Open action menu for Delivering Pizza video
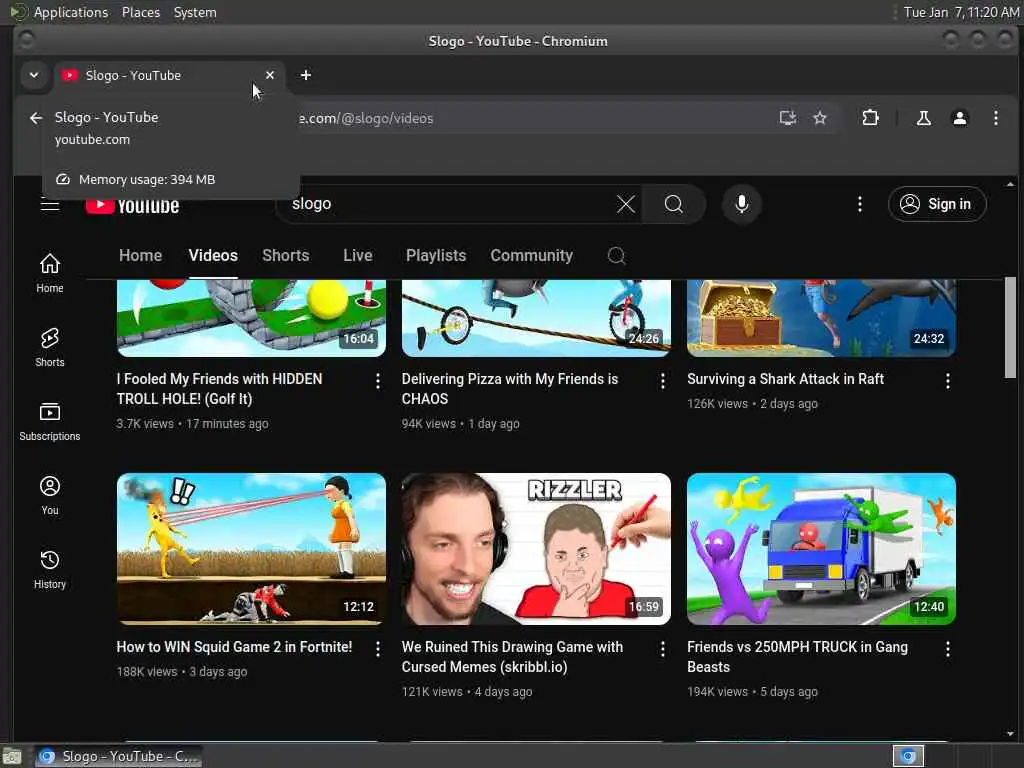Viewport: 1024px width, 768px height. coord(663,381)
